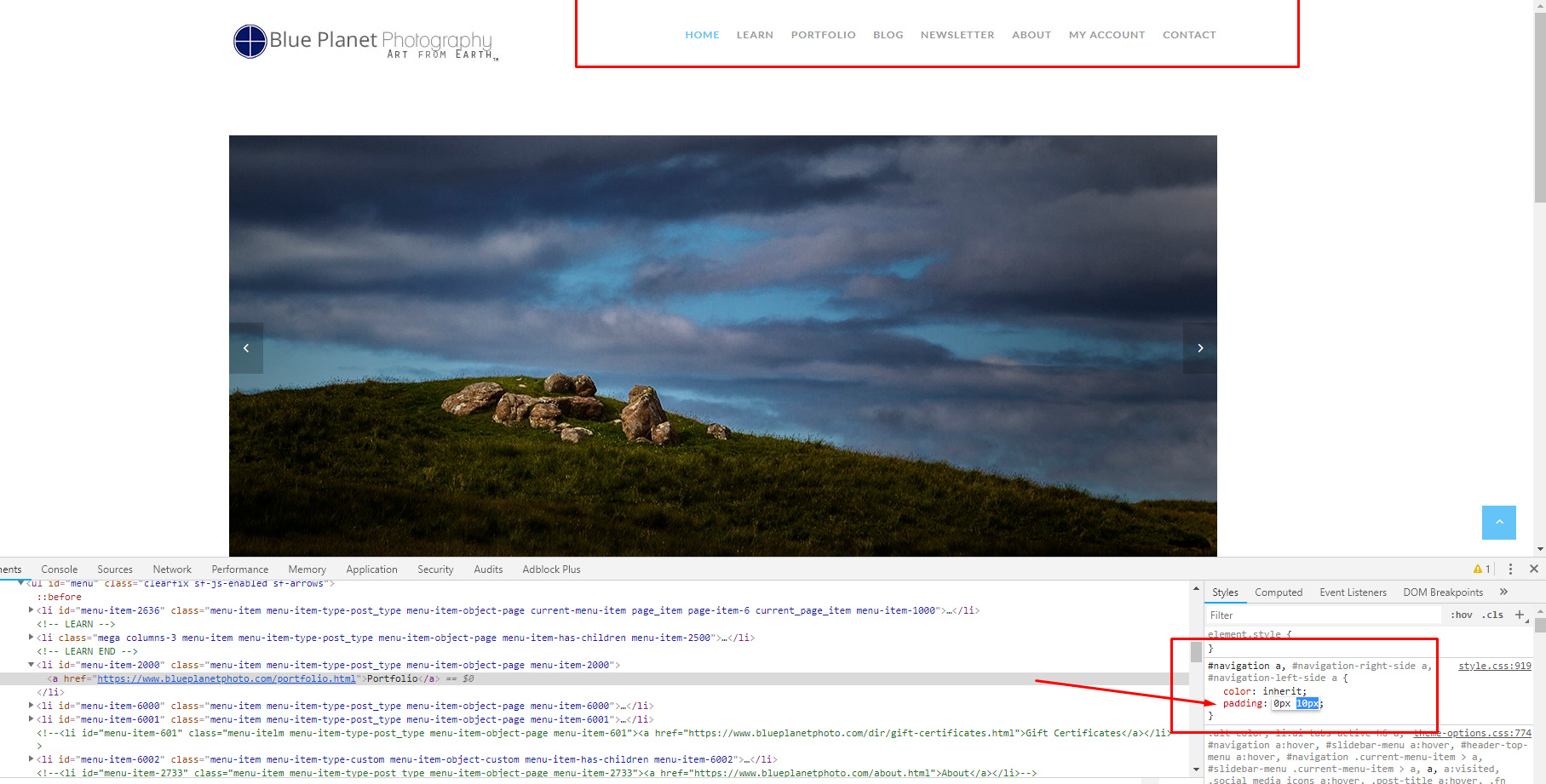Collapse the ul id="menu" node

click(x=20, y=583)
